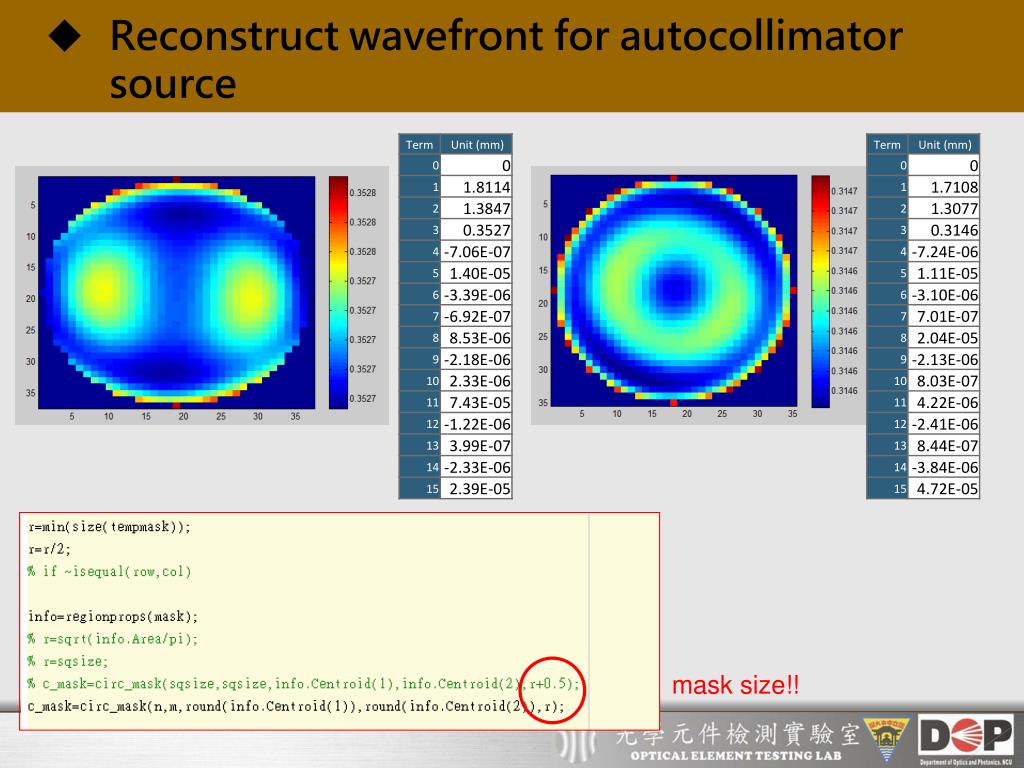This screenshot has width=1024, height=768.
Task: Select the cell with value 1.3847
Action: (x=477, y=208)
